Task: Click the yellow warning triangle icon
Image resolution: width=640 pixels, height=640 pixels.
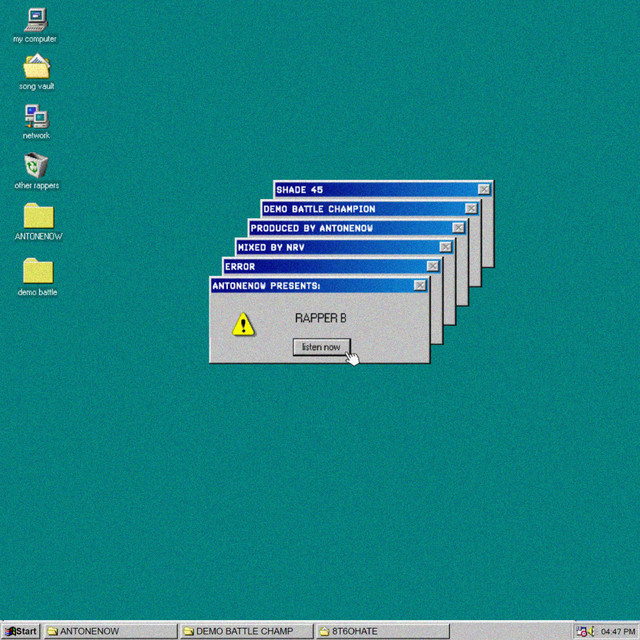Action: tap(243, 324)
